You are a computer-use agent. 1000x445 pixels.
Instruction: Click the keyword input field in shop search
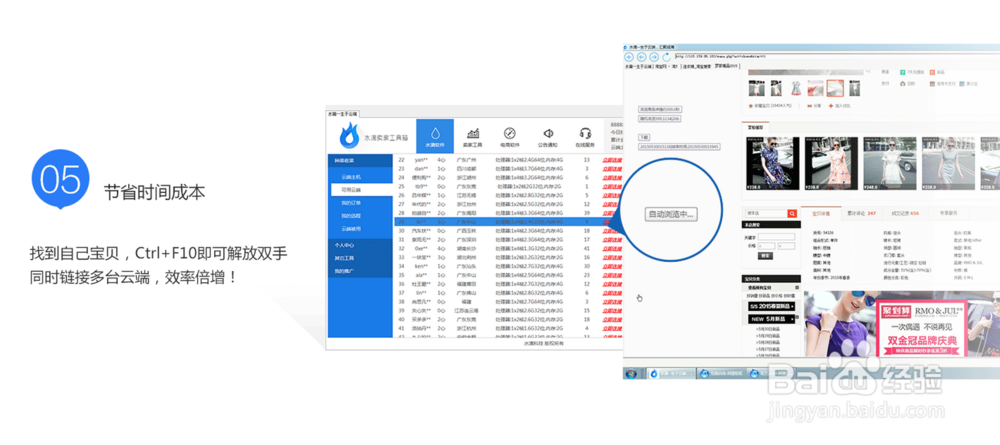[x=776, y=237]
